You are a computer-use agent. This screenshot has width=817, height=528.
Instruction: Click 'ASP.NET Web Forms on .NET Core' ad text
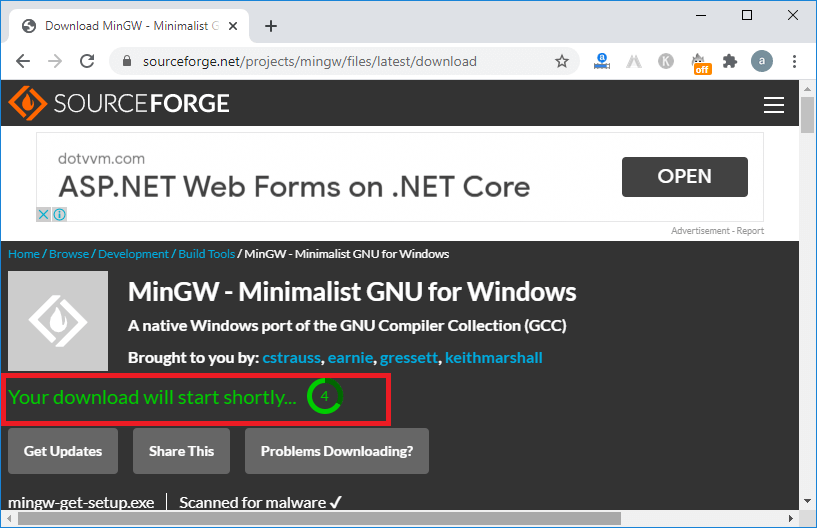[294, 187]
